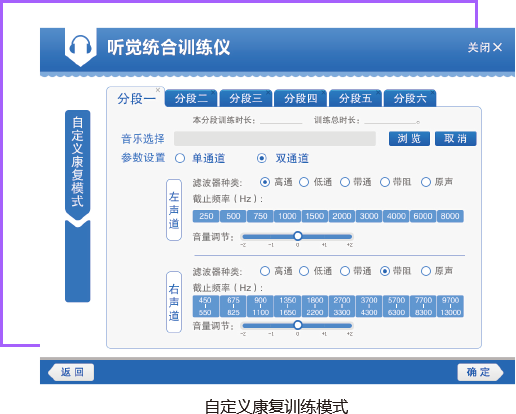Image resolution: width=516 pixels, height=414 pixels.
Task: Pick the 450-550 band for right channel
Action: (x=206, y=306)
